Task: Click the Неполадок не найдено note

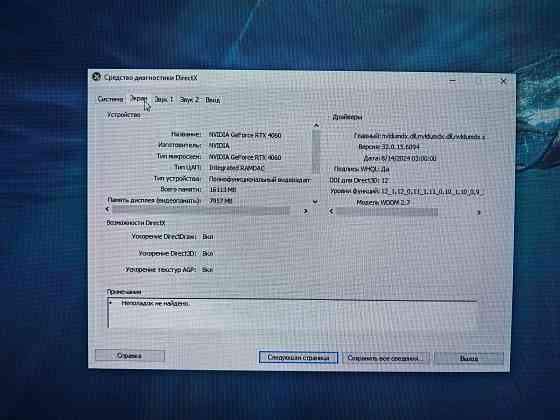Action: click(x=155, y=303)
